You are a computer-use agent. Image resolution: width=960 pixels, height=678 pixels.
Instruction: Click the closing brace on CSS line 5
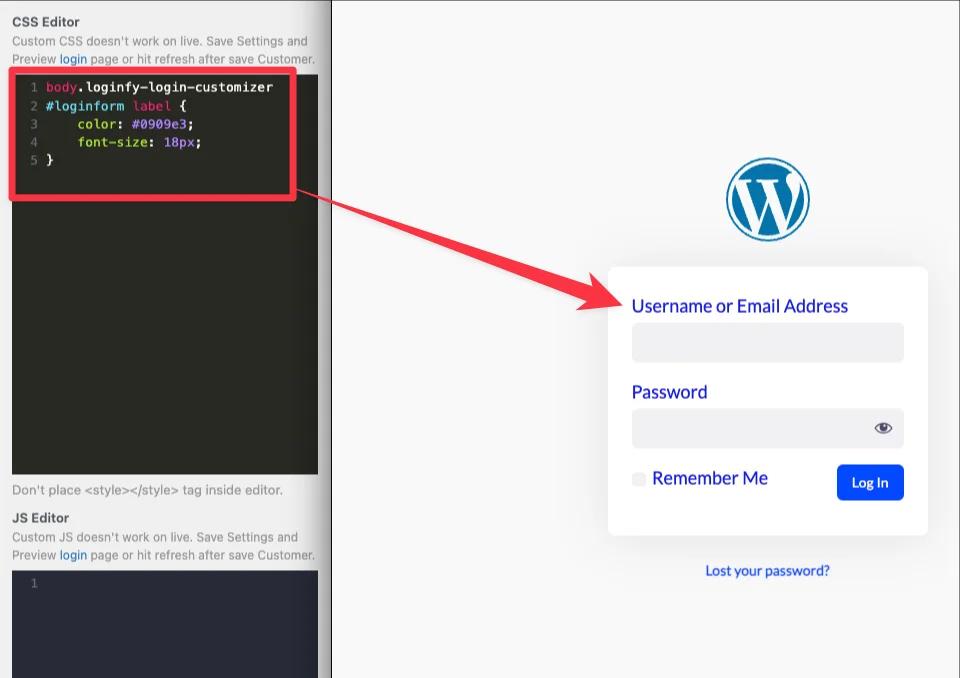click(x=50, y=160)
